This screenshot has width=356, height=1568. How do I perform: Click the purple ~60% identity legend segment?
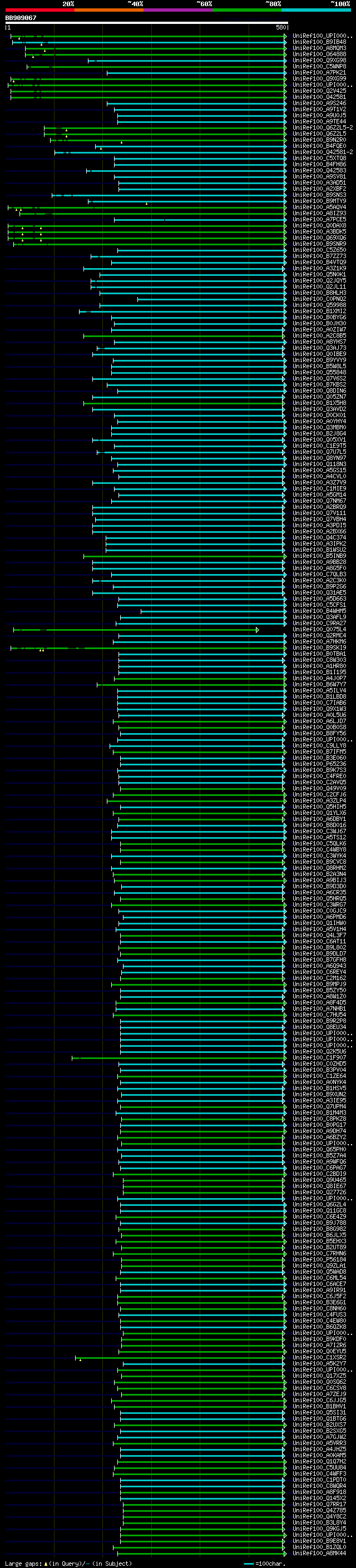pyautogui.click(x=179, y=10)
